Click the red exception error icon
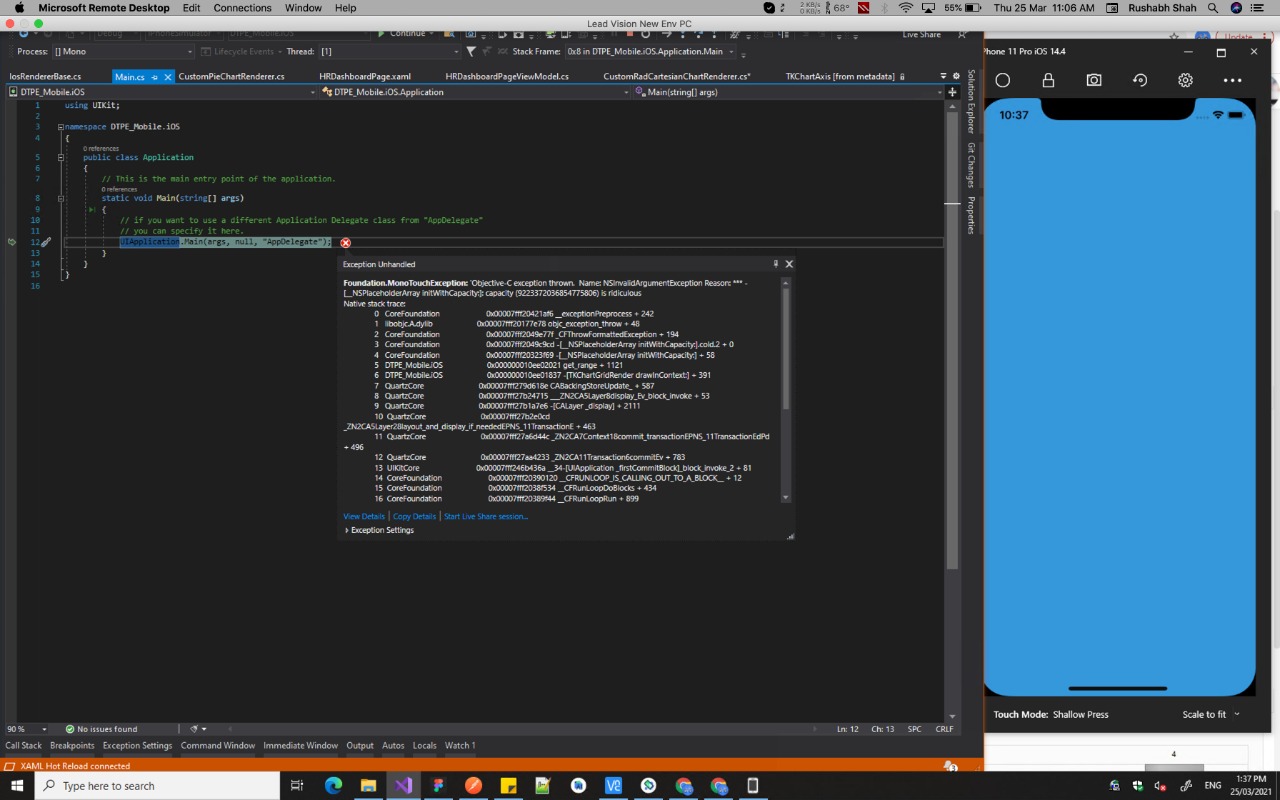The width and height of the screenshot is (1280, 800). (345, 243)
